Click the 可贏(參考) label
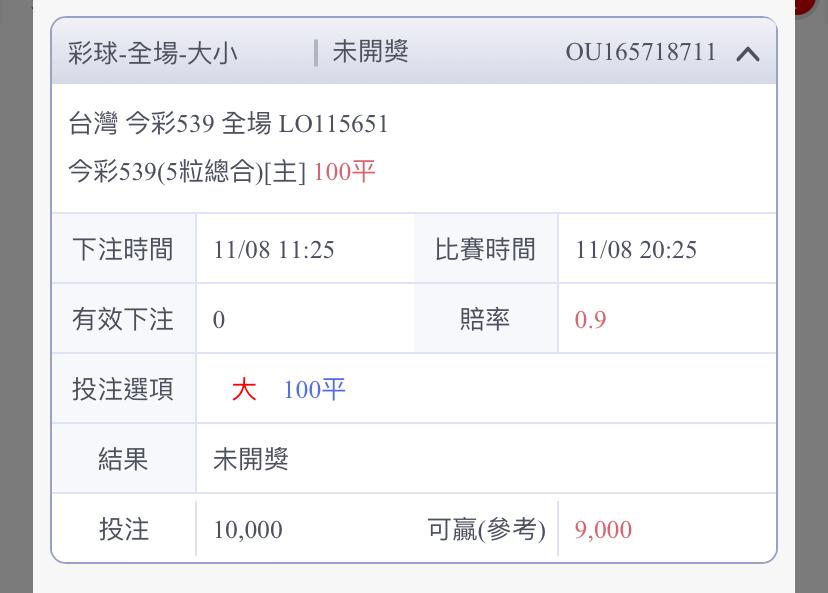Screen dimensions: 828x593 pos(486,529)
